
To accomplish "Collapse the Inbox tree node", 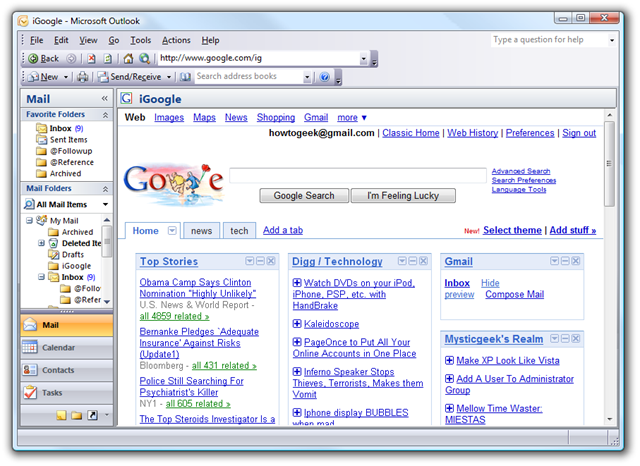I will [x=41, y=277].
